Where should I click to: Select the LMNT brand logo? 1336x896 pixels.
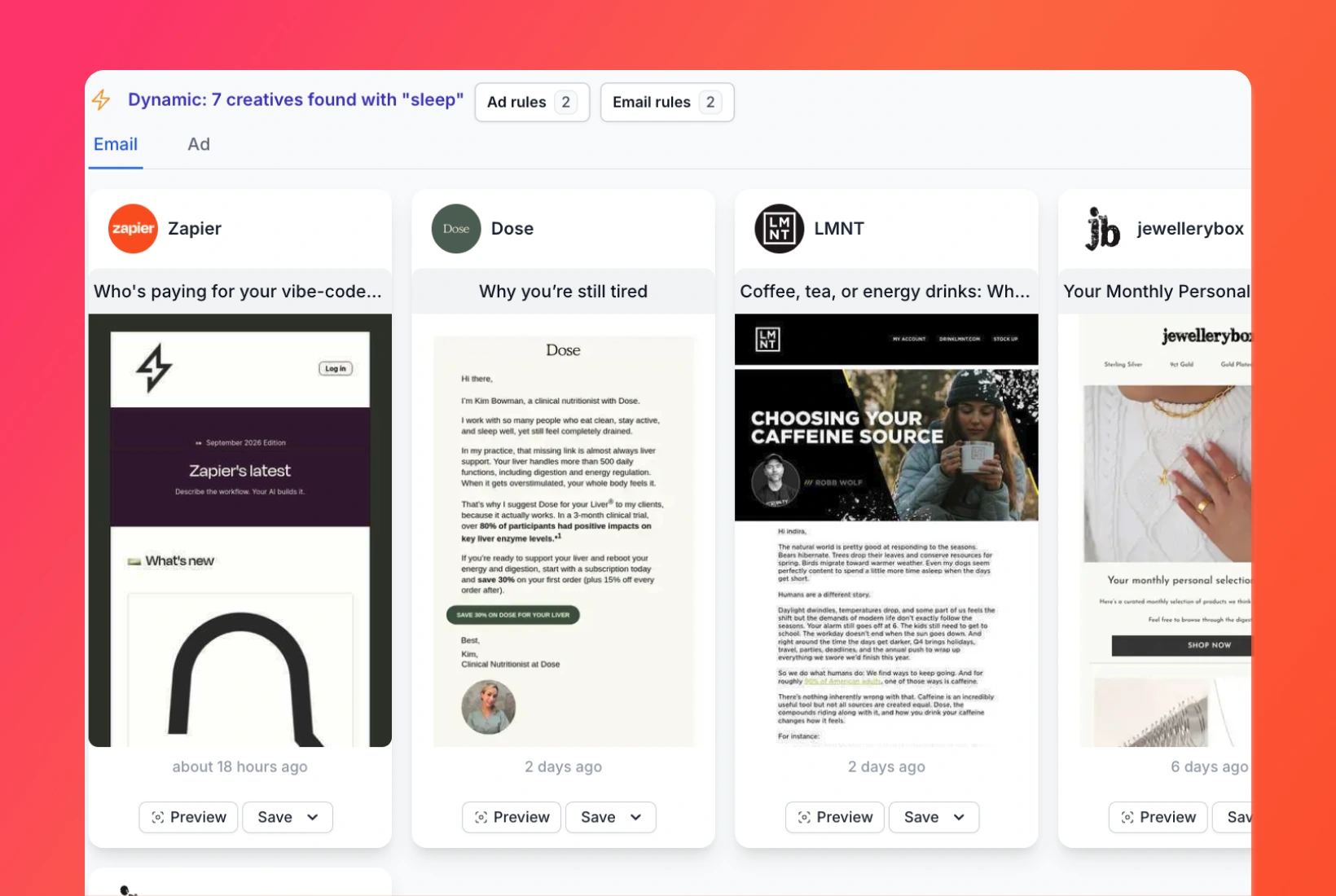click(x=780, y=229)
